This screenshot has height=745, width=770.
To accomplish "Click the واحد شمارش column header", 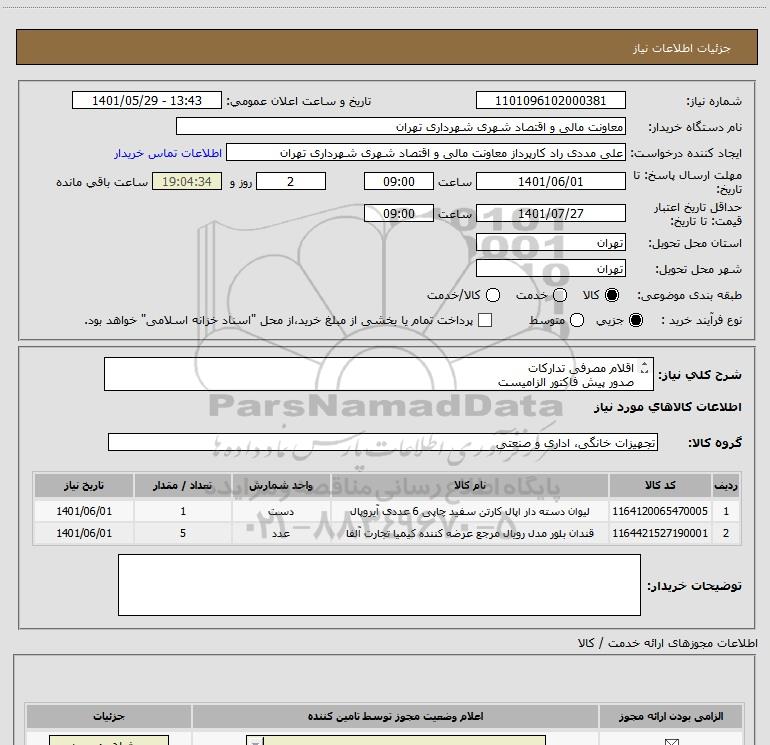I will pos(281,485).
